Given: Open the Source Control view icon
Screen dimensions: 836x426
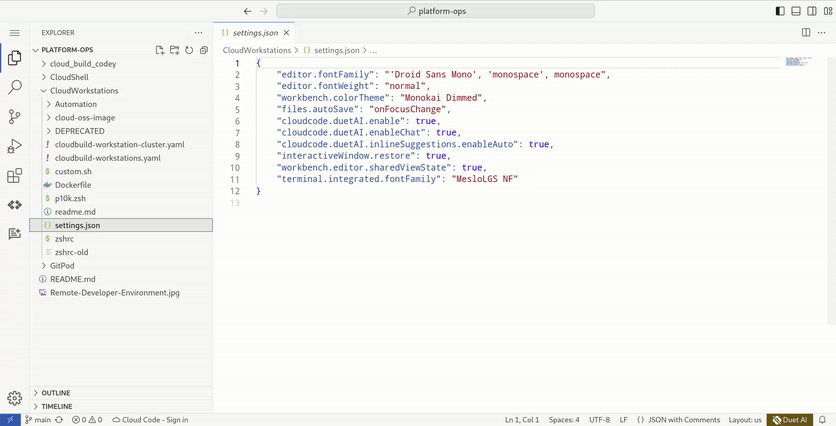Looking at the screenshot, I should pos(14,116).
